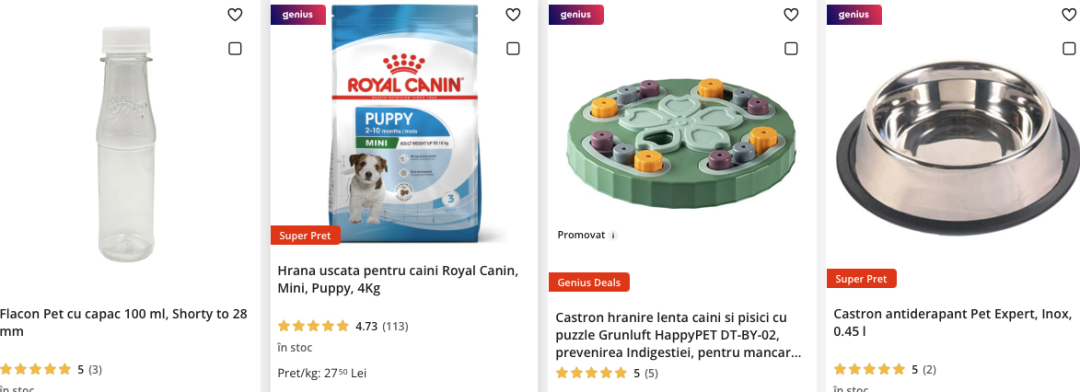Click Super Pret tag on Royal Canin

click(x=305, y=236)
